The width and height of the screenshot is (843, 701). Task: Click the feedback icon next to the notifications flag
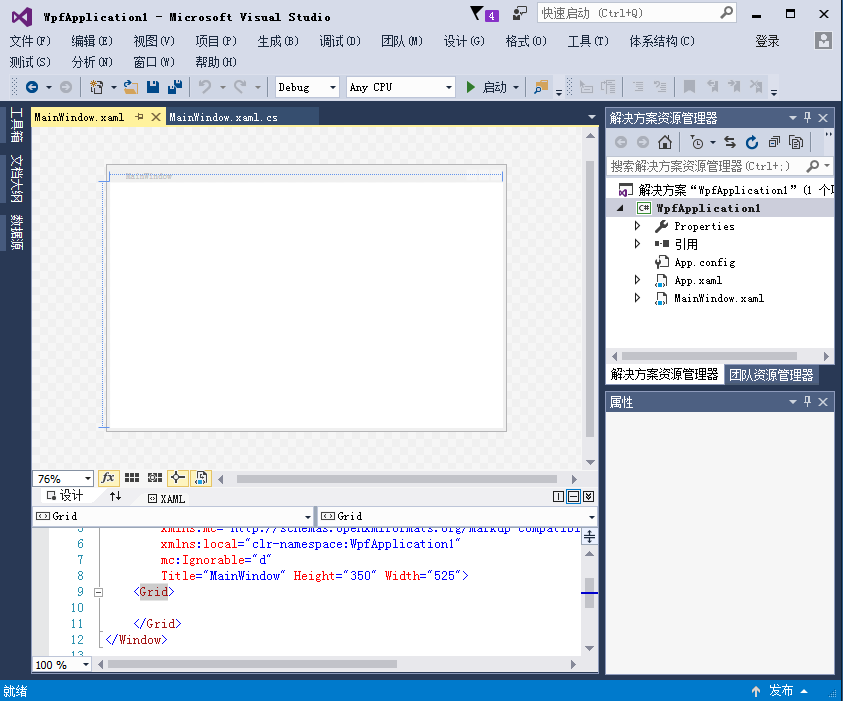(x=520, y=13)
